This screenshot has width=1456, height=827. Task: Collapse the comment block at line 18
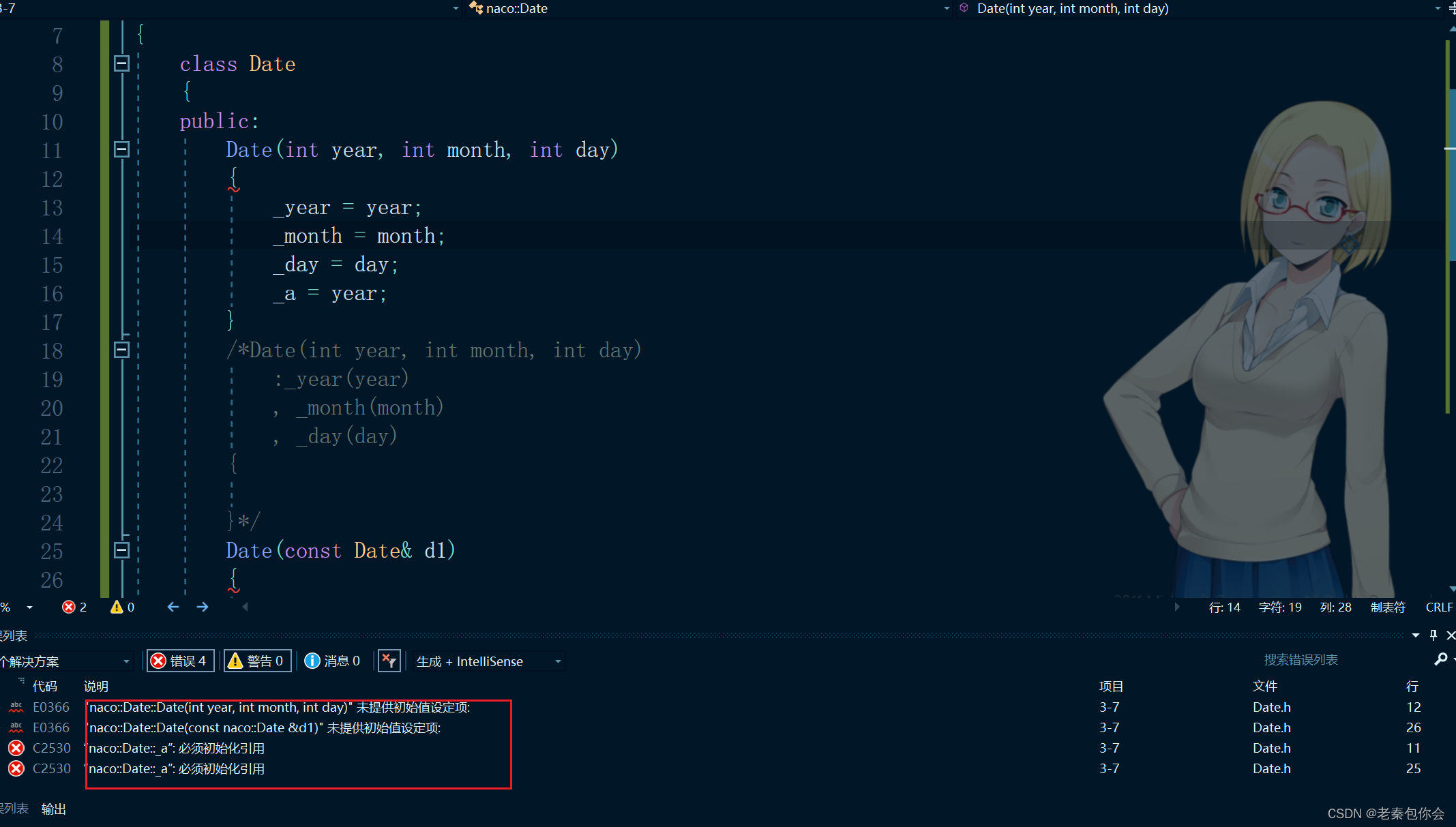click(x=121, y=350)
